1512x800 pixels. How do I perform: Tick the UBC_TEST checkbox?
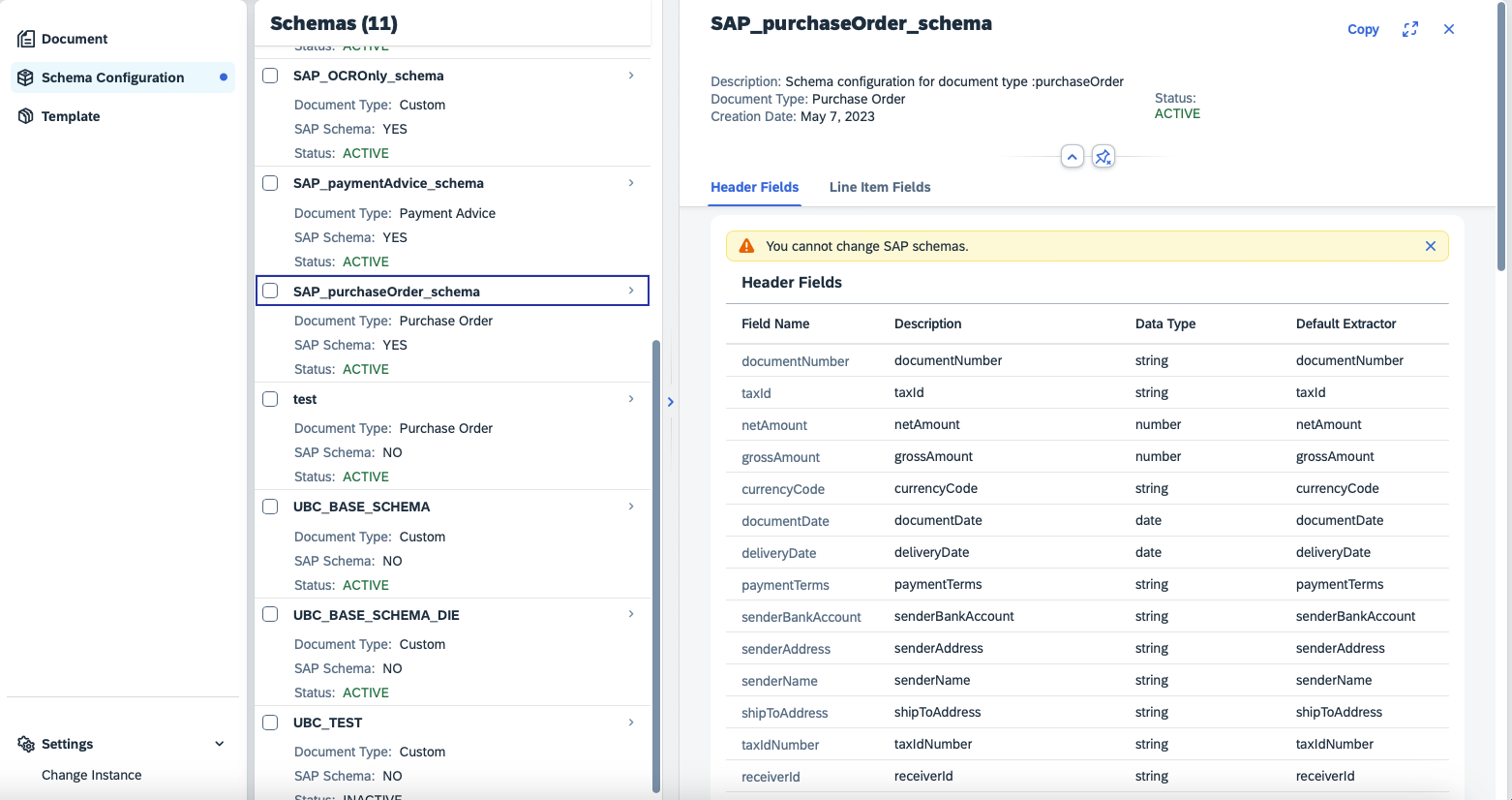tap(270, 723)
